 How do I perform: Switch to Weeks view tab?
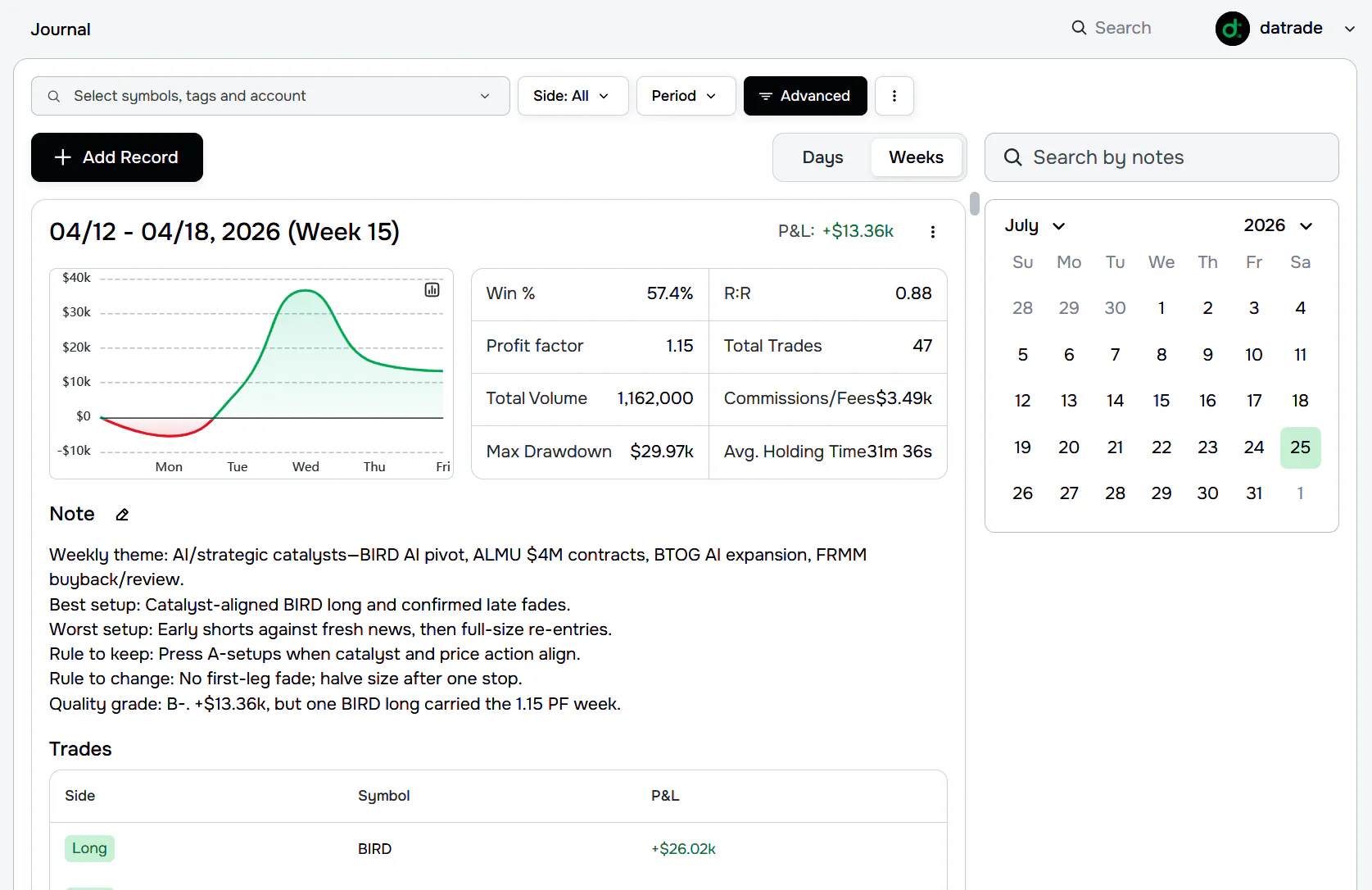[x=916, y=157]
